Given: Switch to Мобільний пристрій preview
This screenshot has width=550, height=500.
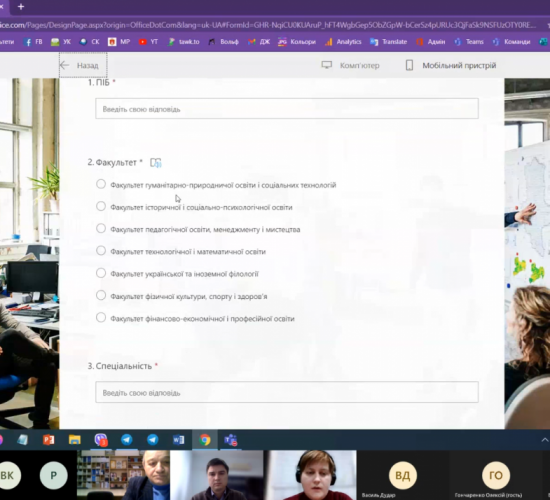Looking at the screenshot, I should [451, 65].
